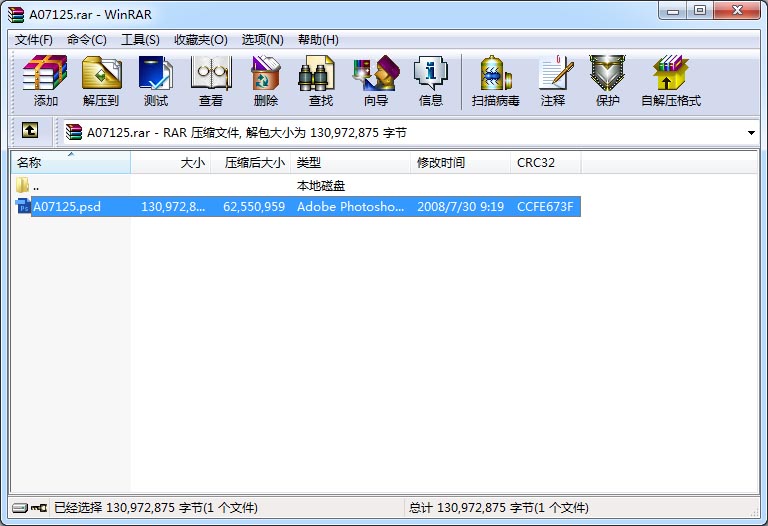
Task: Expand the address bar path dropdown arrow
Action: [x=751, y=133]
